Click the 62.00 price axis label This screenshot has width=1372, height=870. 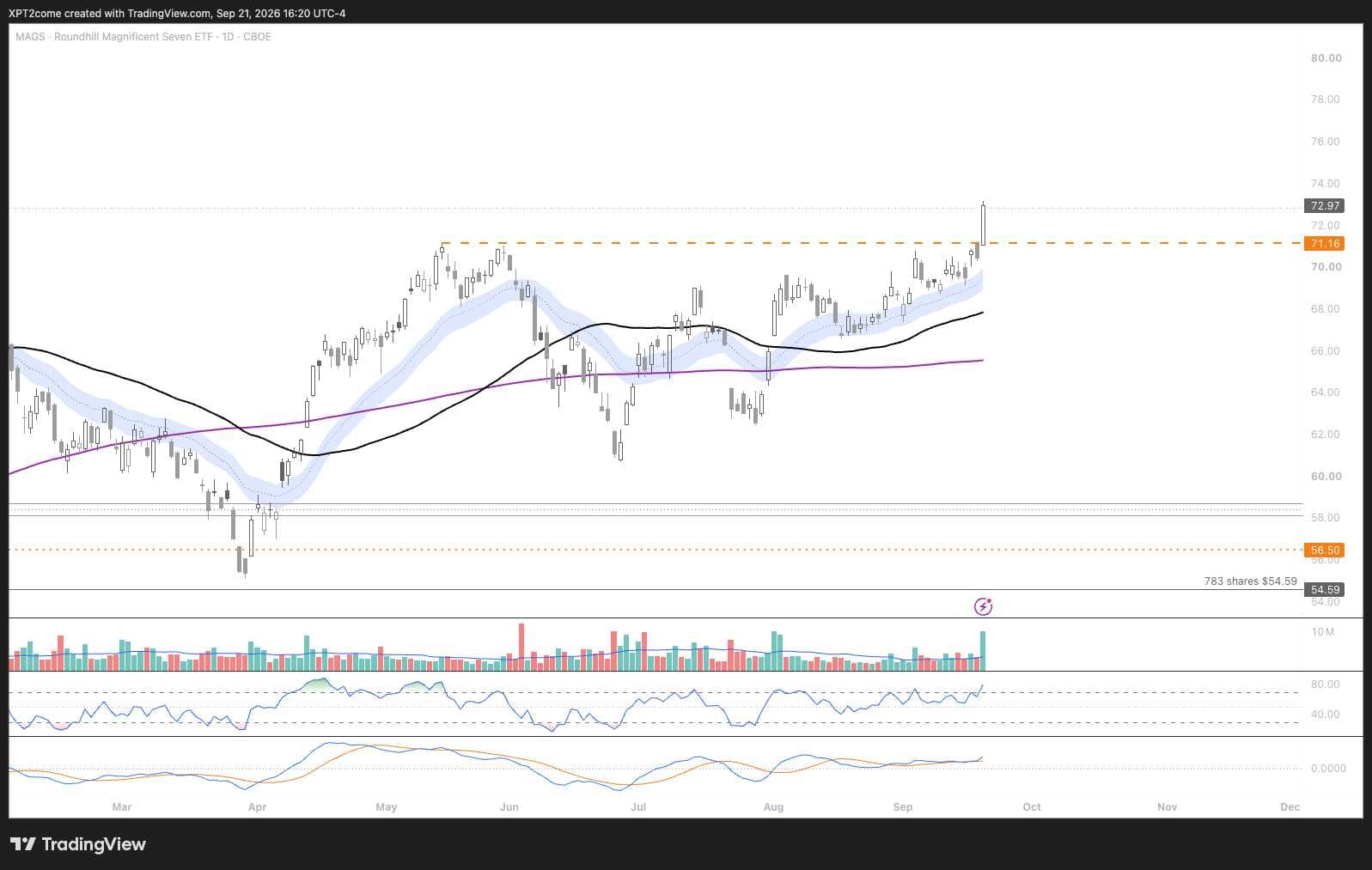(1326, 435)
